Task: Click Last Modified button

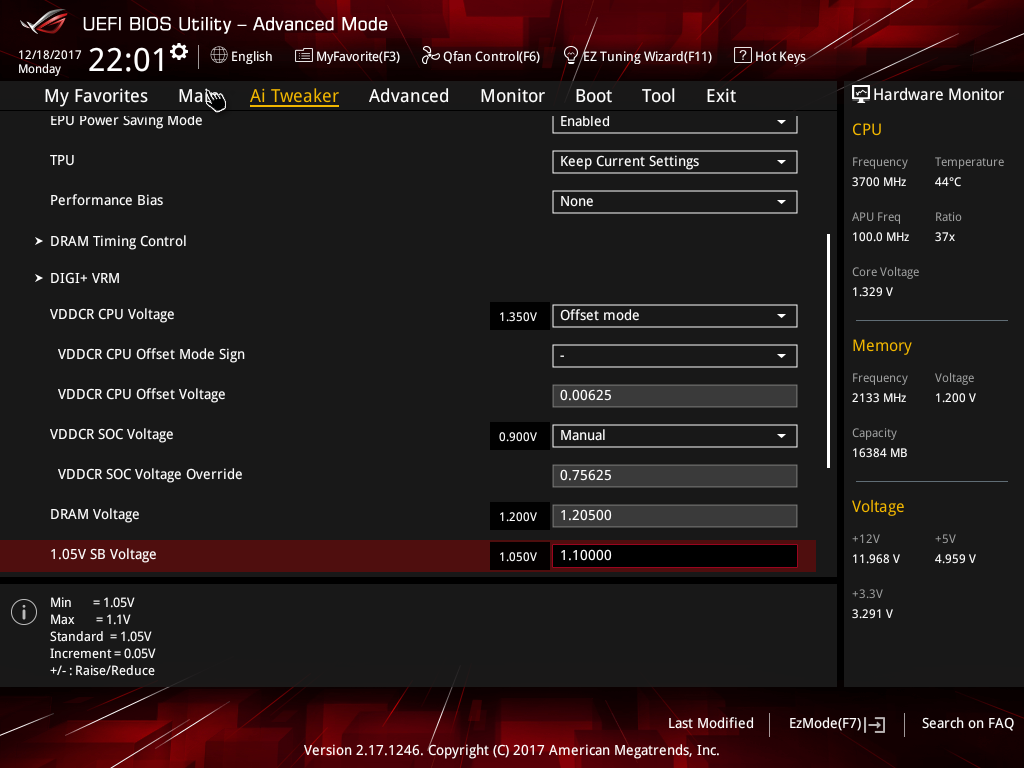Action: pyautogui.click(x=711, y=723)
